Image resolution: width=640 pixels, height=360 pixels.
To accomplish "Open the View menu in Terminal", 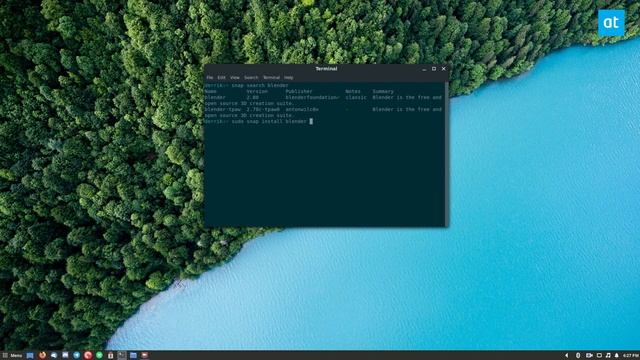I will pos(235,78).
